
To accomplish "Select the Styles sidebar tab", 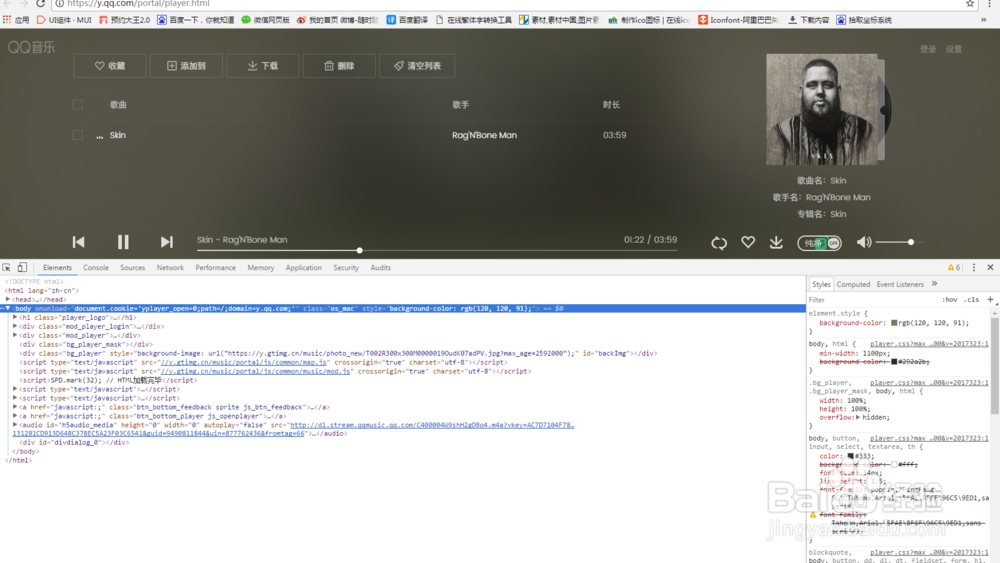I will tap(821, 284).
